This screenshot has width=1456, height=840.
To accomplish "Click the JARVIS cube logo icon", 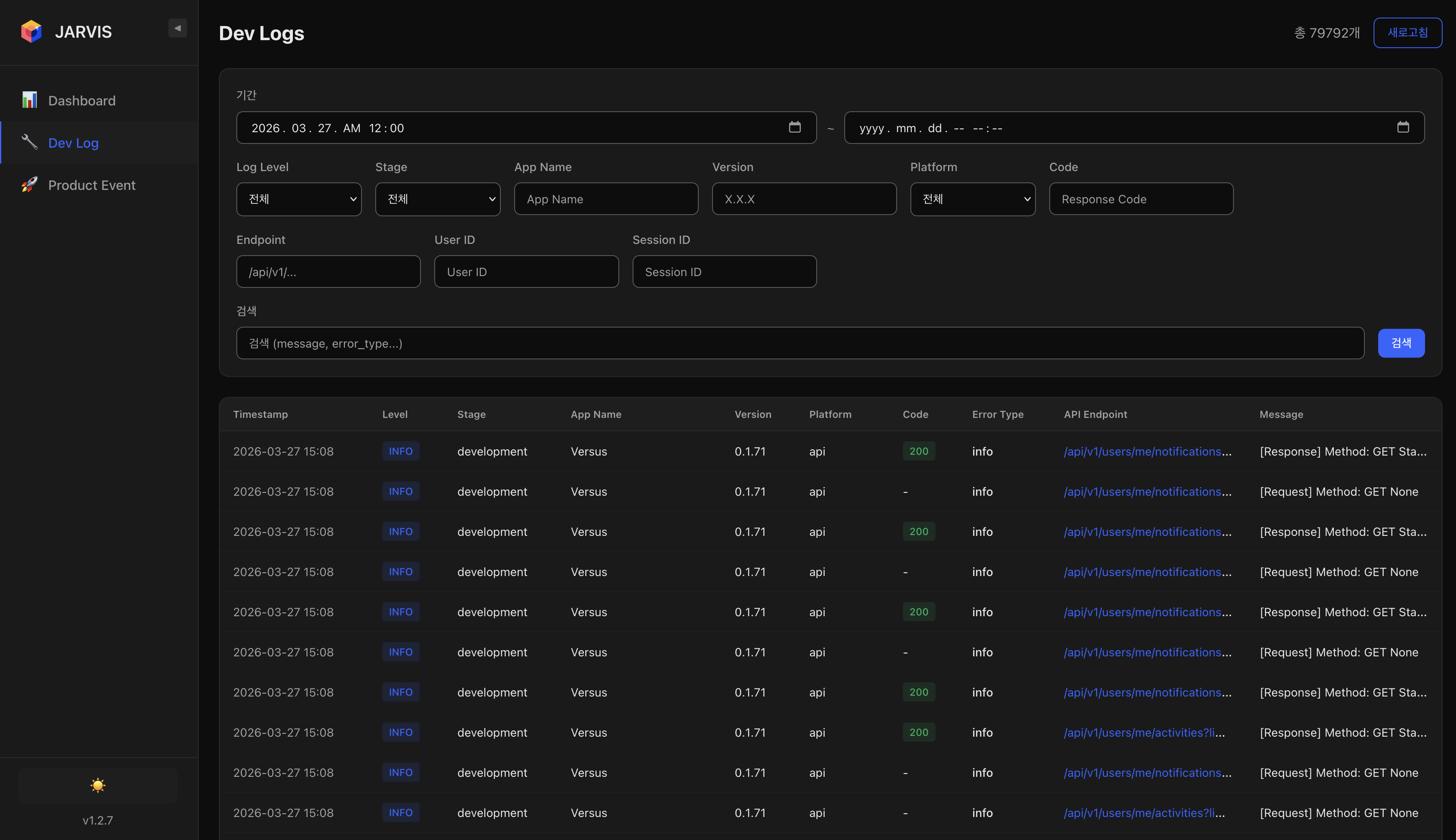I will click(x=31, y=31).
